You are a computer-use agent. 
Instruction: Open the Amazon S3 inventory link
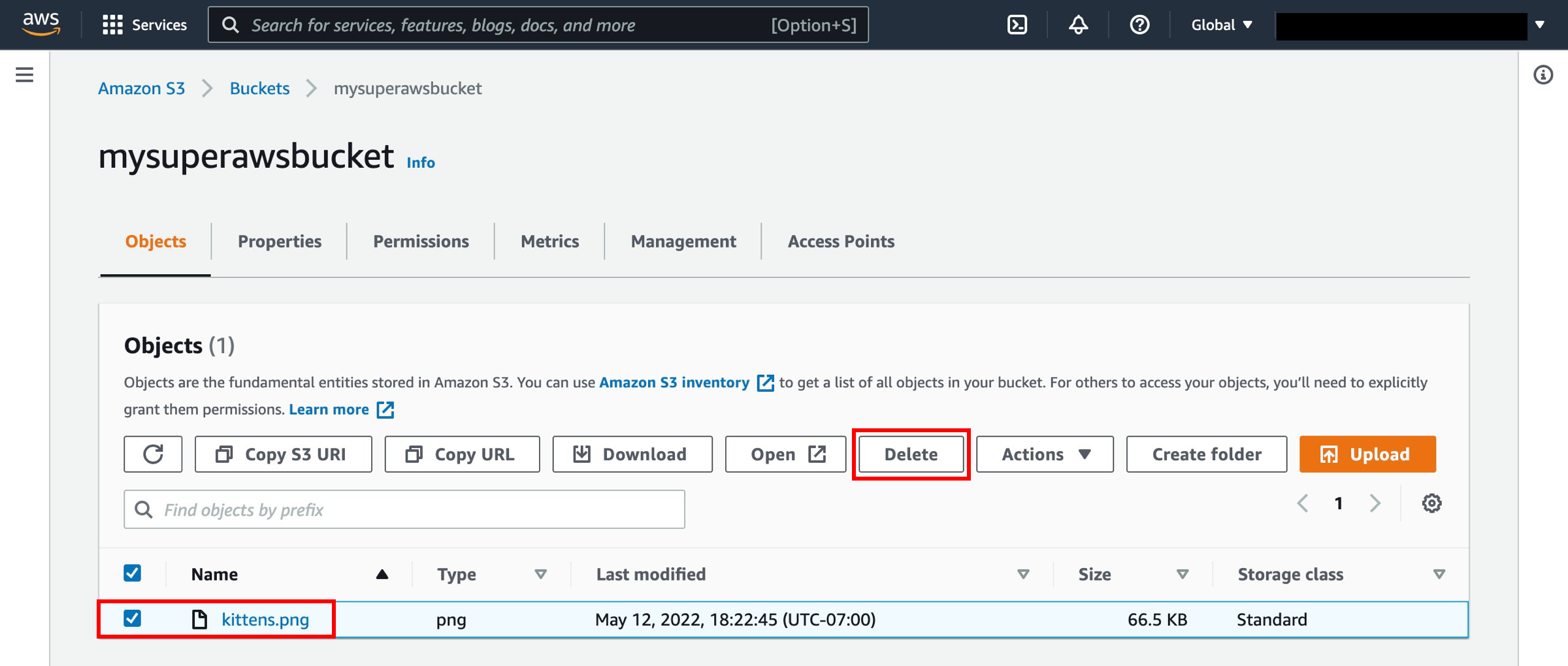click(x=674, y=383)
